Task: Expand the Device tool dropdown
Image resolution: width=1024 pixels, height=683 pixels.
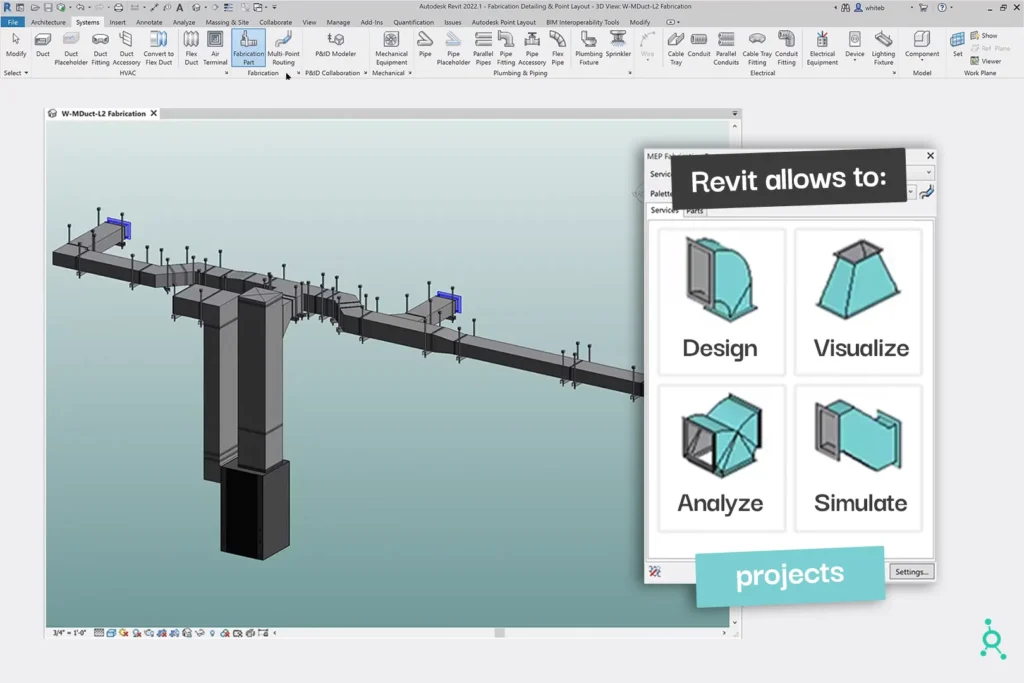Action: 854,60
